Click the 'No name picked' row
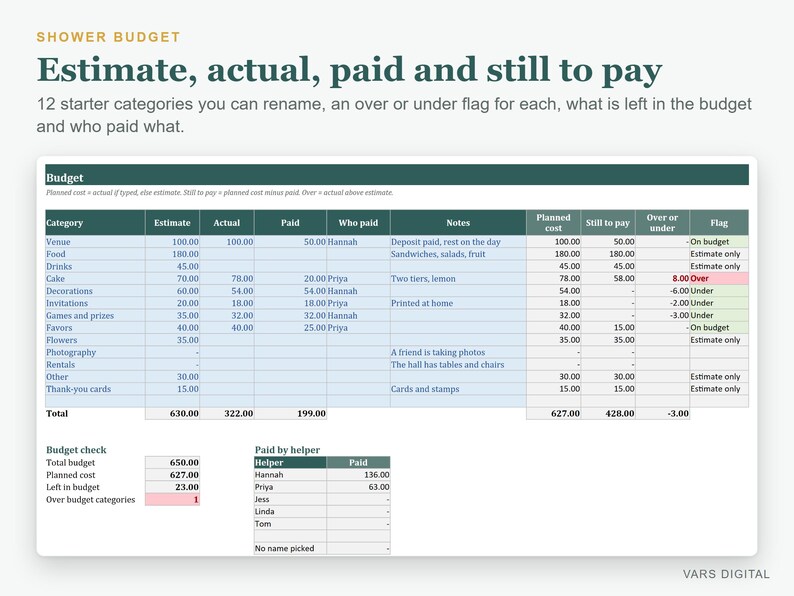The height and width of the screenshot is (596, 794). click(322, 548)
